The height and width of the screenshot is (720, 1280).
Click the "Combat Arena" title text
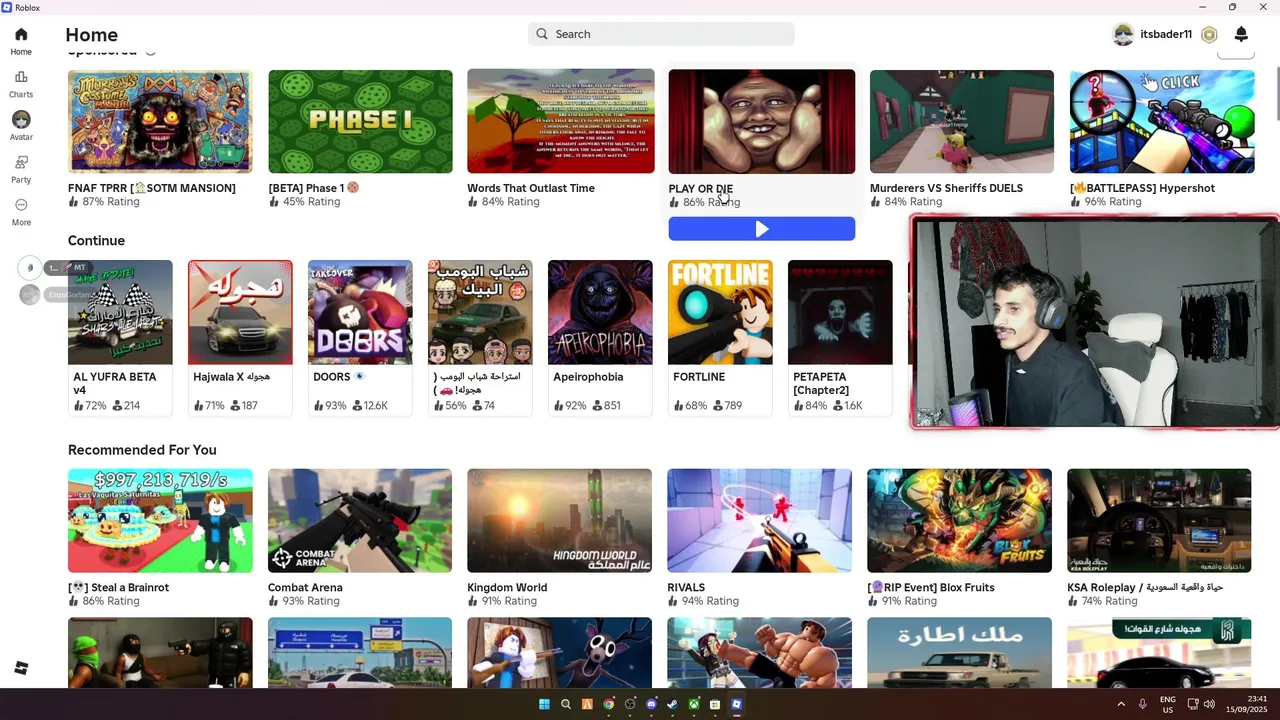point(305,588)
